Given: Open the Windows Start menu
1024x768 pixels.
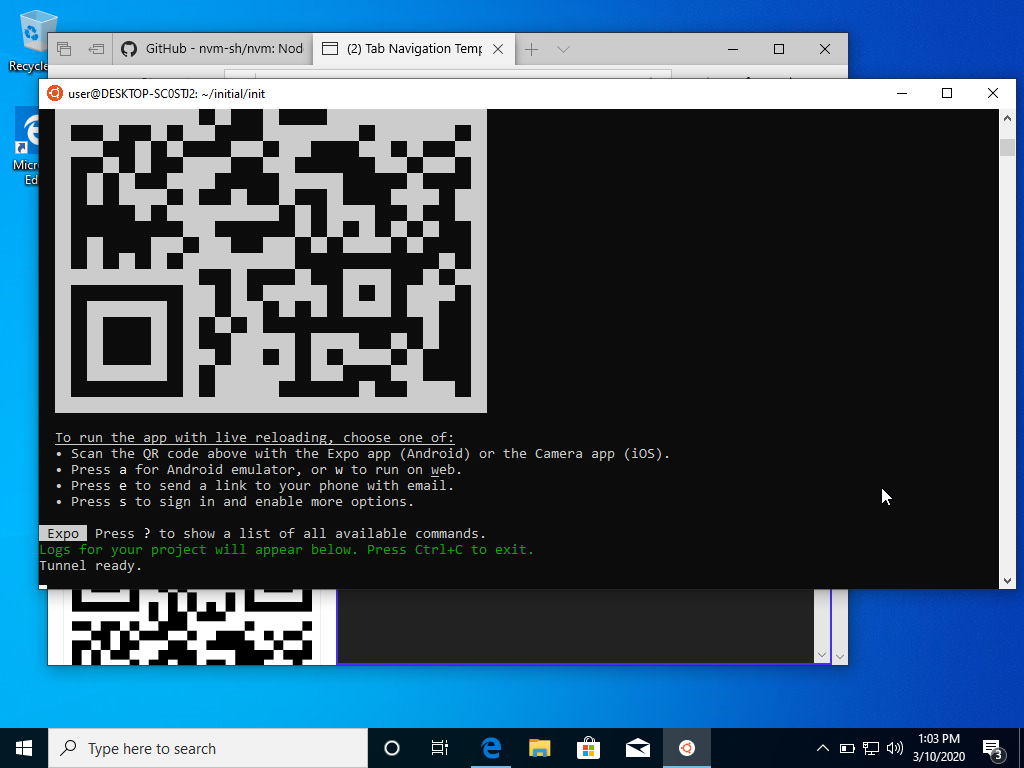Looking at the screenshot, I should point(24,748).
